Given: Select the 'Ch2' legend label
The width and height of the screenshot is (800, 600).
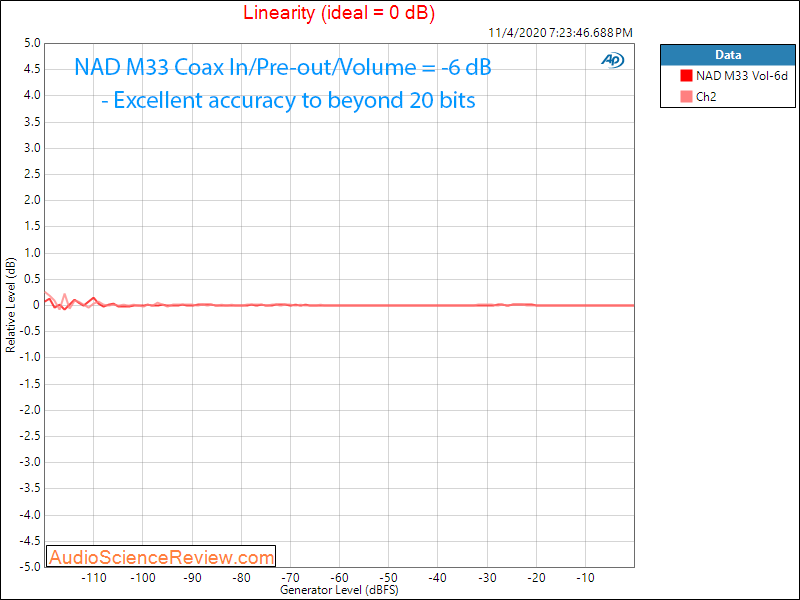Looking at the screenshot, I should (x=706, y=97).
